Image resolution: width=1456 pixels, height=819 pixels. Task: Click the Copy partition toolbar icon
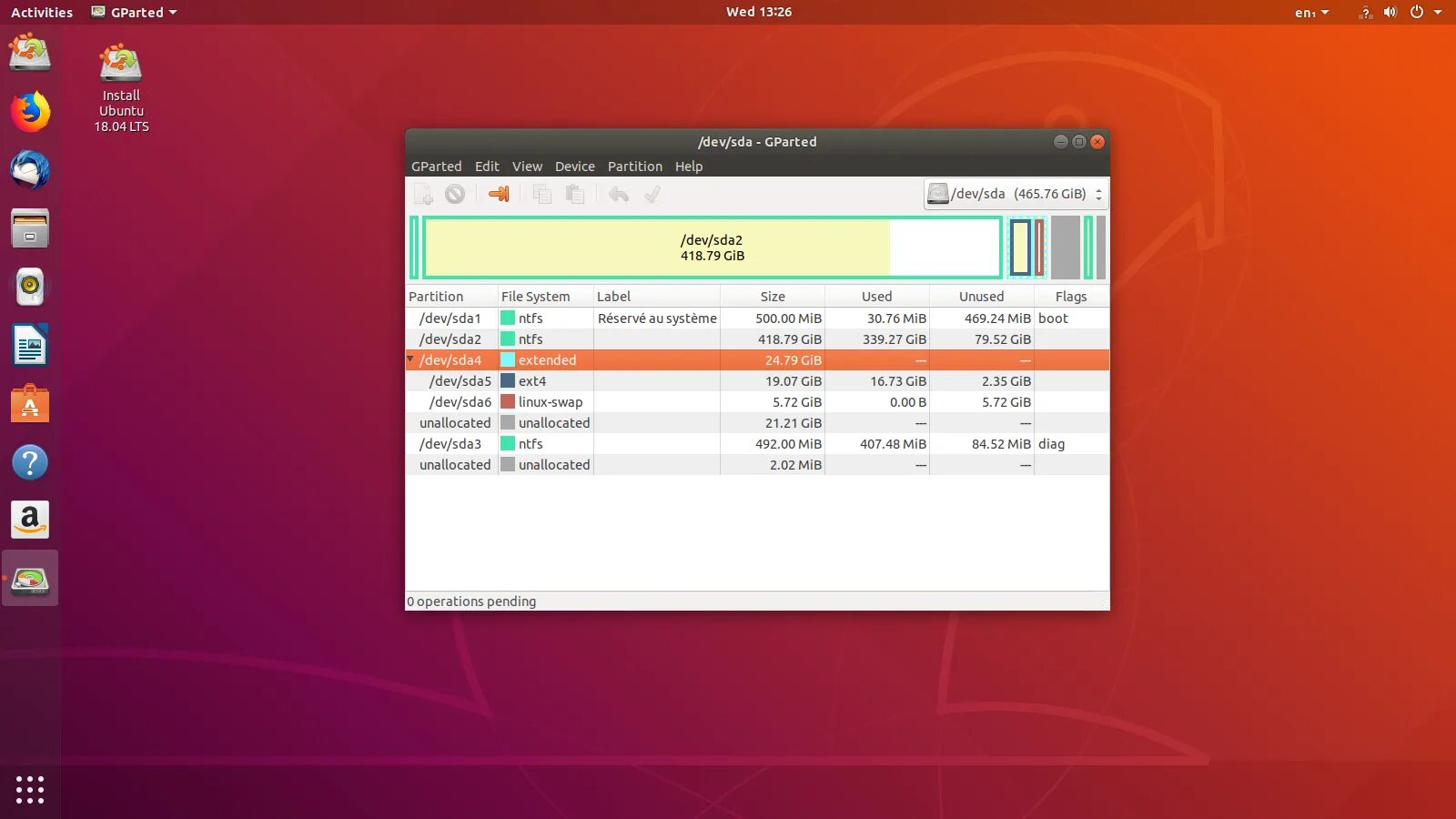[x=542, y=194]
